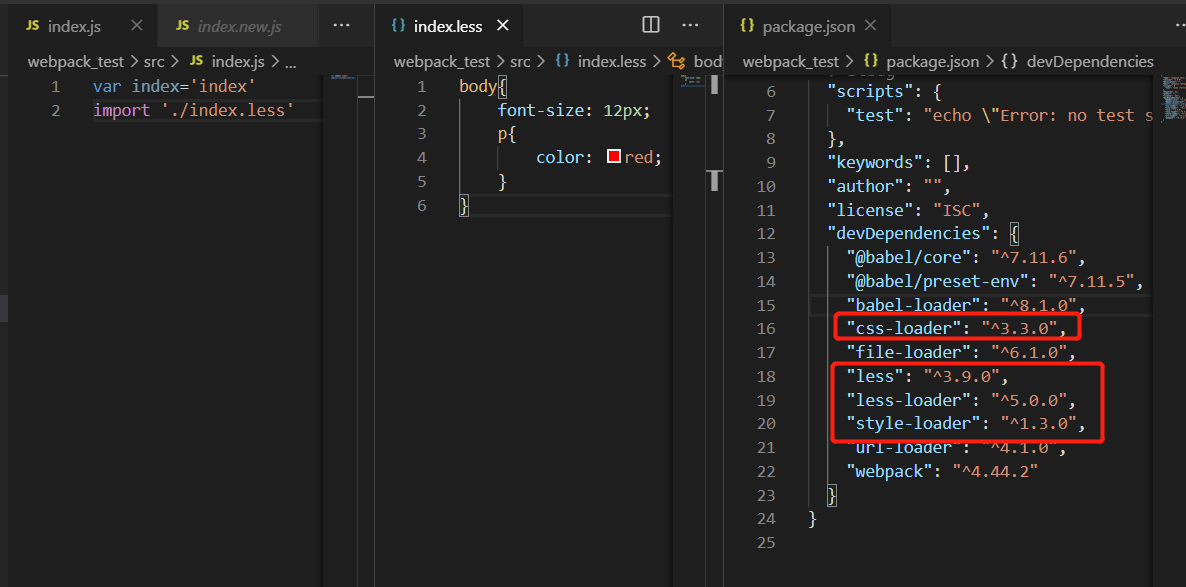Switch to the index.new.js tab
This screenshot has height=587, width=1186.
point(239,26)
